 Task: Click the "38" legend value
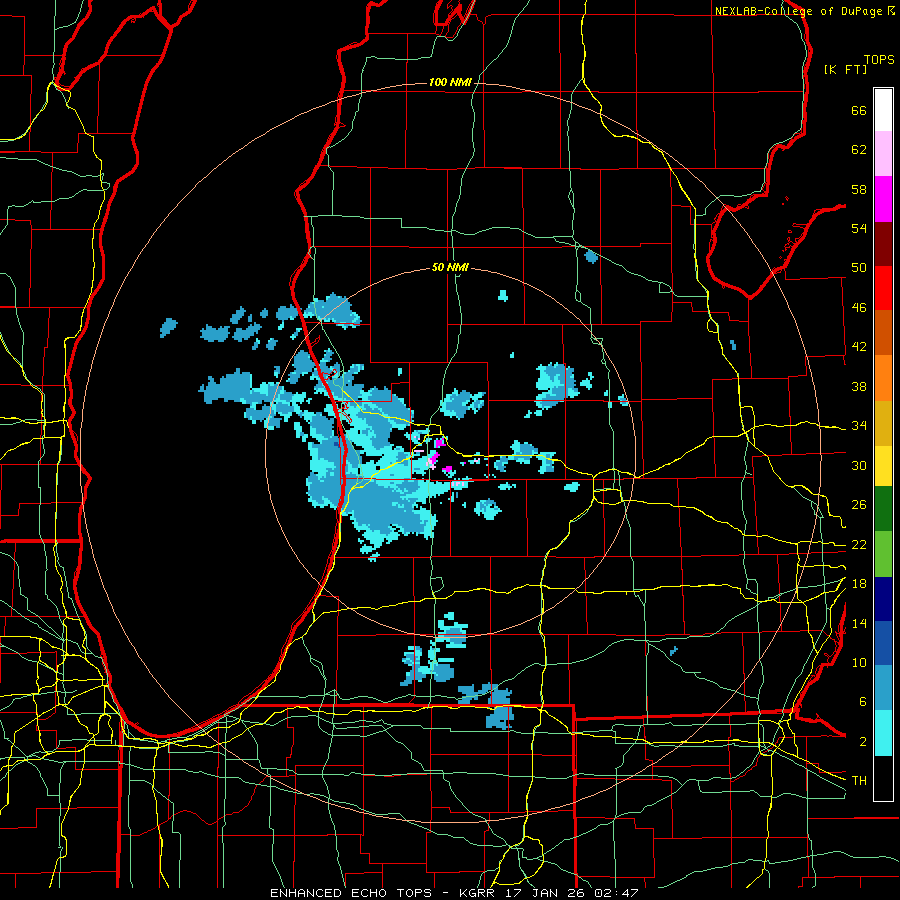click(x=859, y=386)
